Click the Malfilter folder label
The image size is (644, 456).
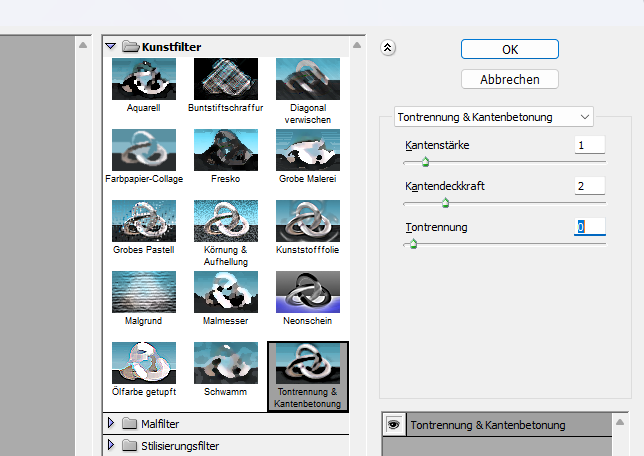pos(160,424)
